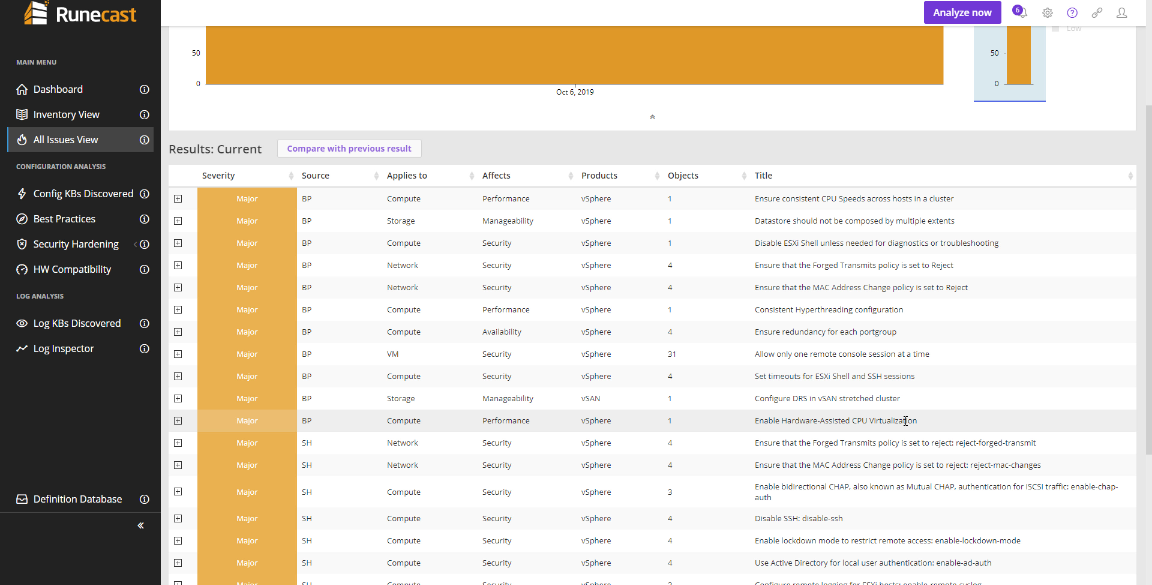Image resolution: width=1152 pixels, height=585 pixels.
Task: Click title Set timeouts for ESXi Shell and SSH
Action: (x=834, y=376)
